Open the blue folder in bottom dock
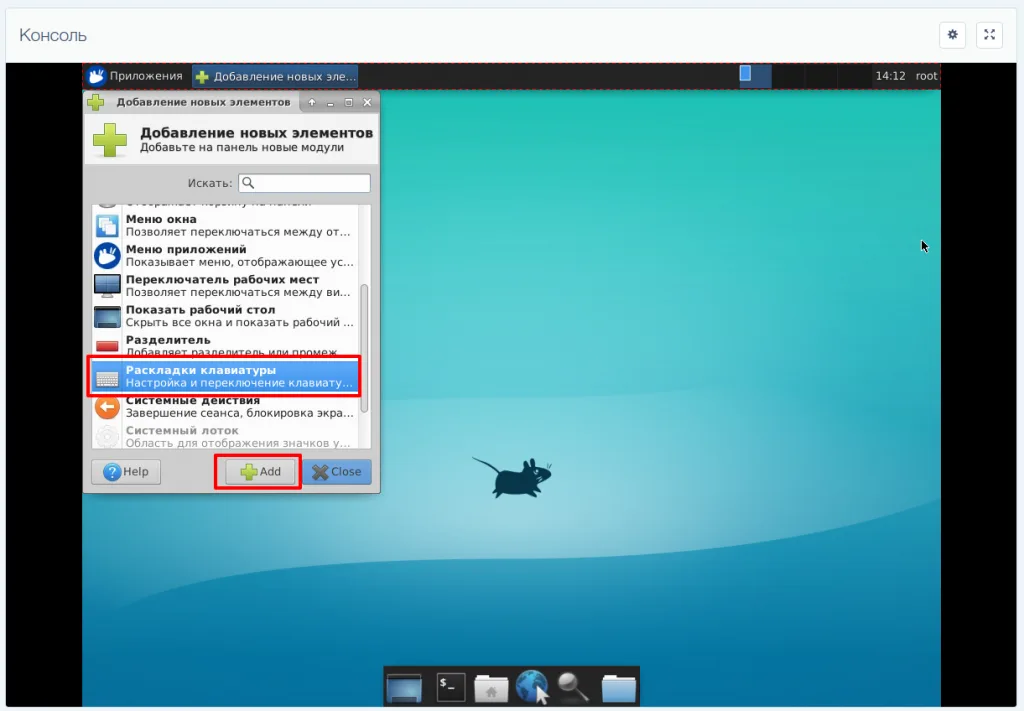 coord(618,688)
